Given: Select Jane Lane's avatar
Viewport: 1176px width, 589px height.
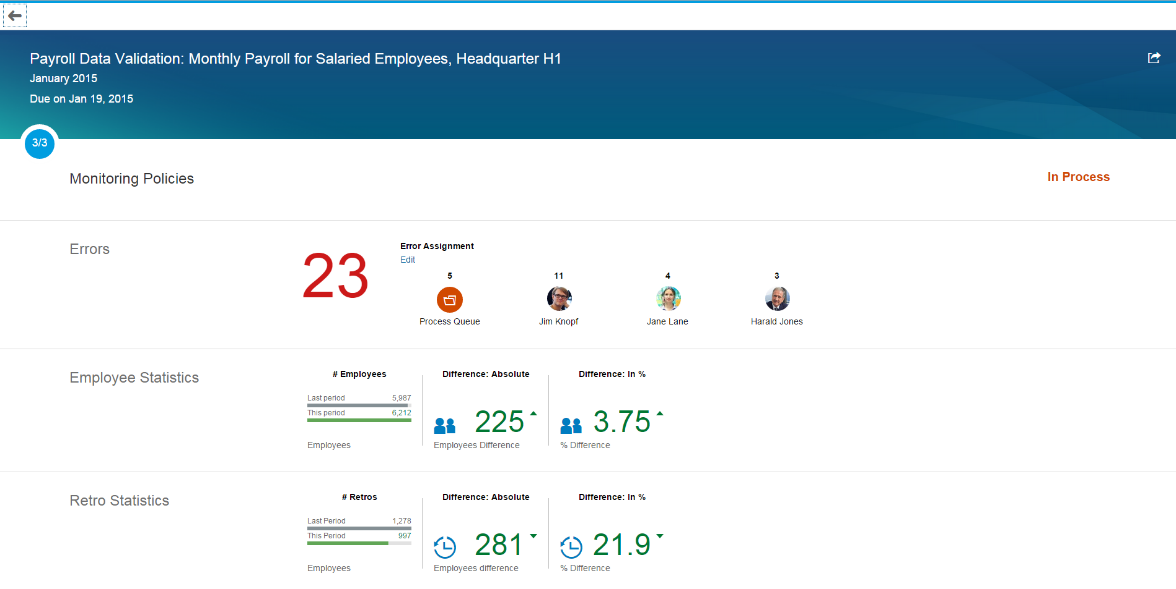Looking at the screenshot, I should [x=668, y=299].
